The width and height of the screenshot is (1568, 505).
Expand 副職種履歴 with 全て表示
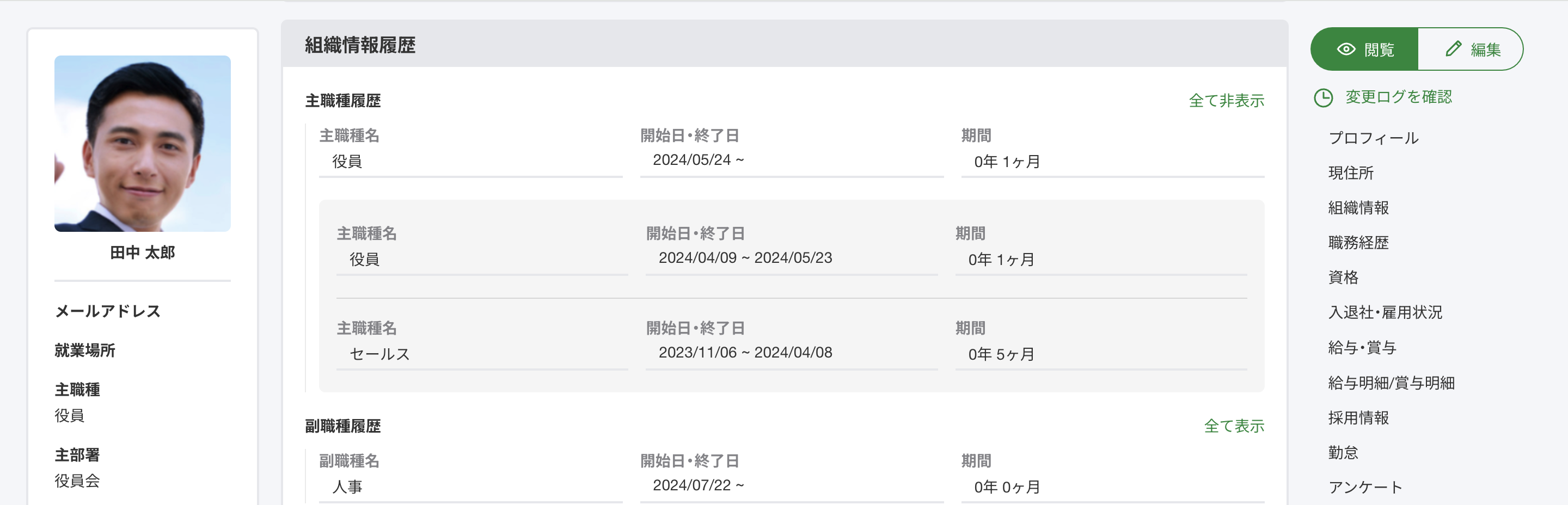(1234, 426)
